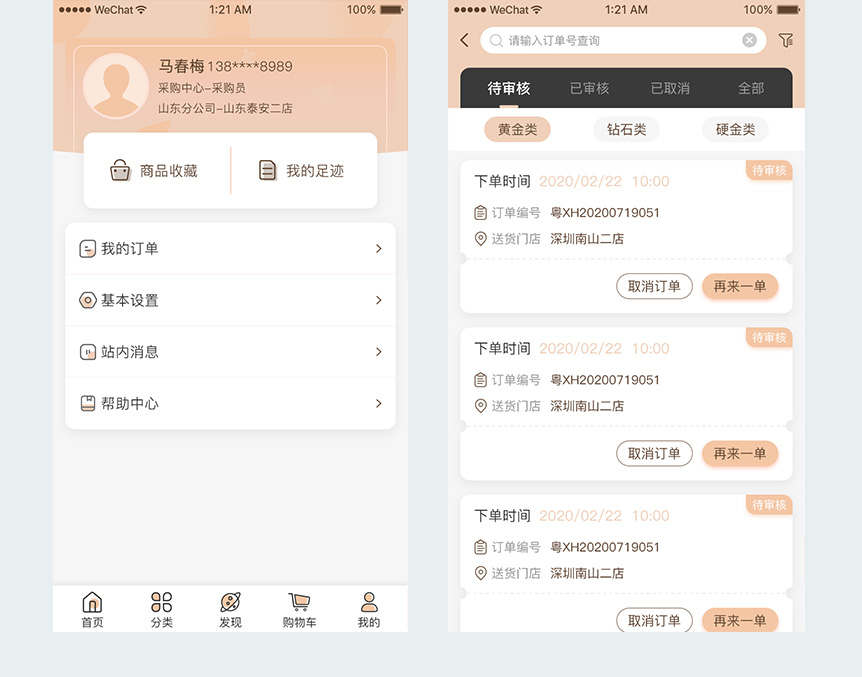This screenshot has height=677, width=862.
Task: Click 采购中心-采购员 role text
Action: (202, 88)
